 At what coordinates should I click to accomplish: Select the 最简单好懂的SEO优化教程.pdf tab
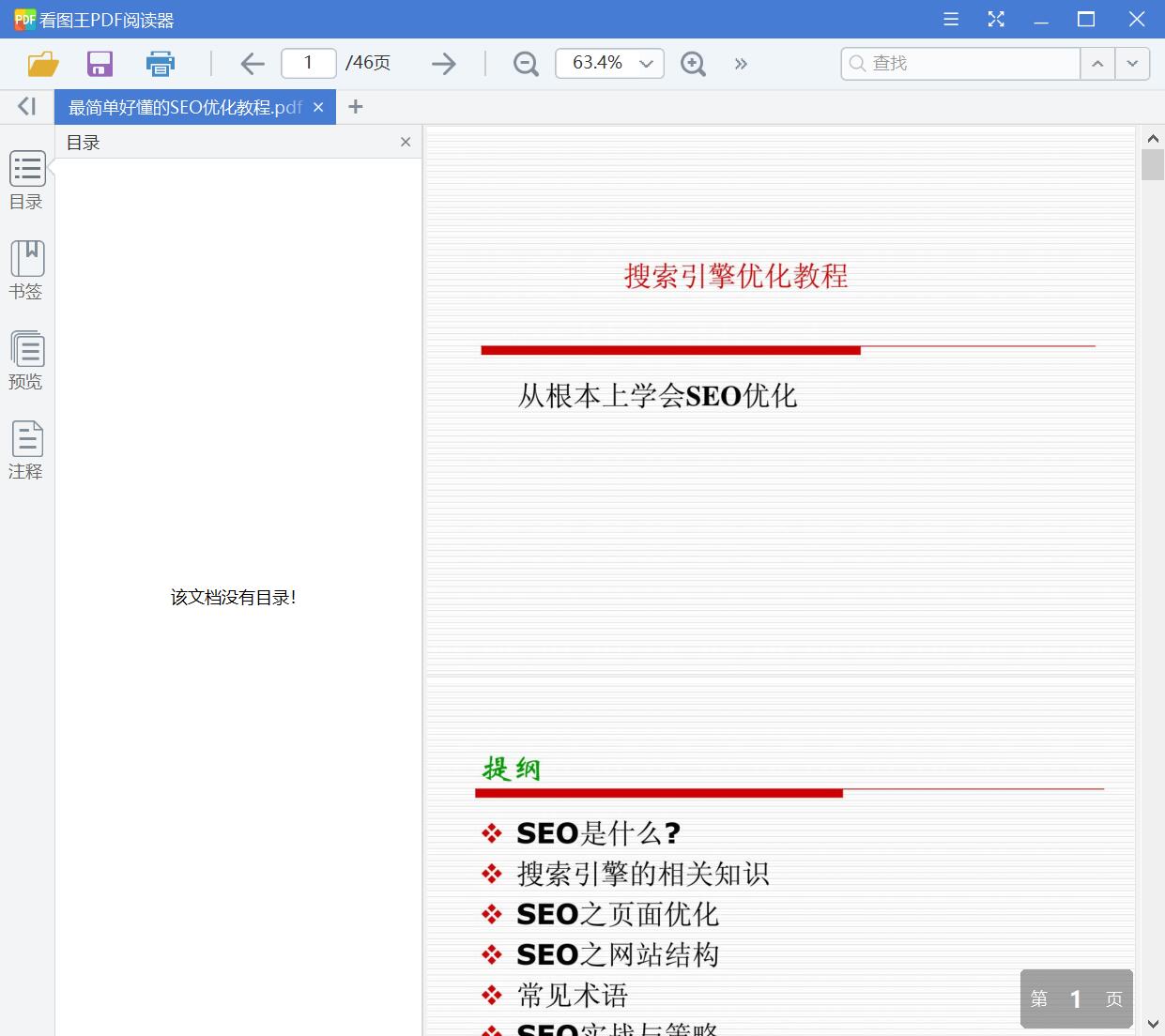click(x=185, y=108)
